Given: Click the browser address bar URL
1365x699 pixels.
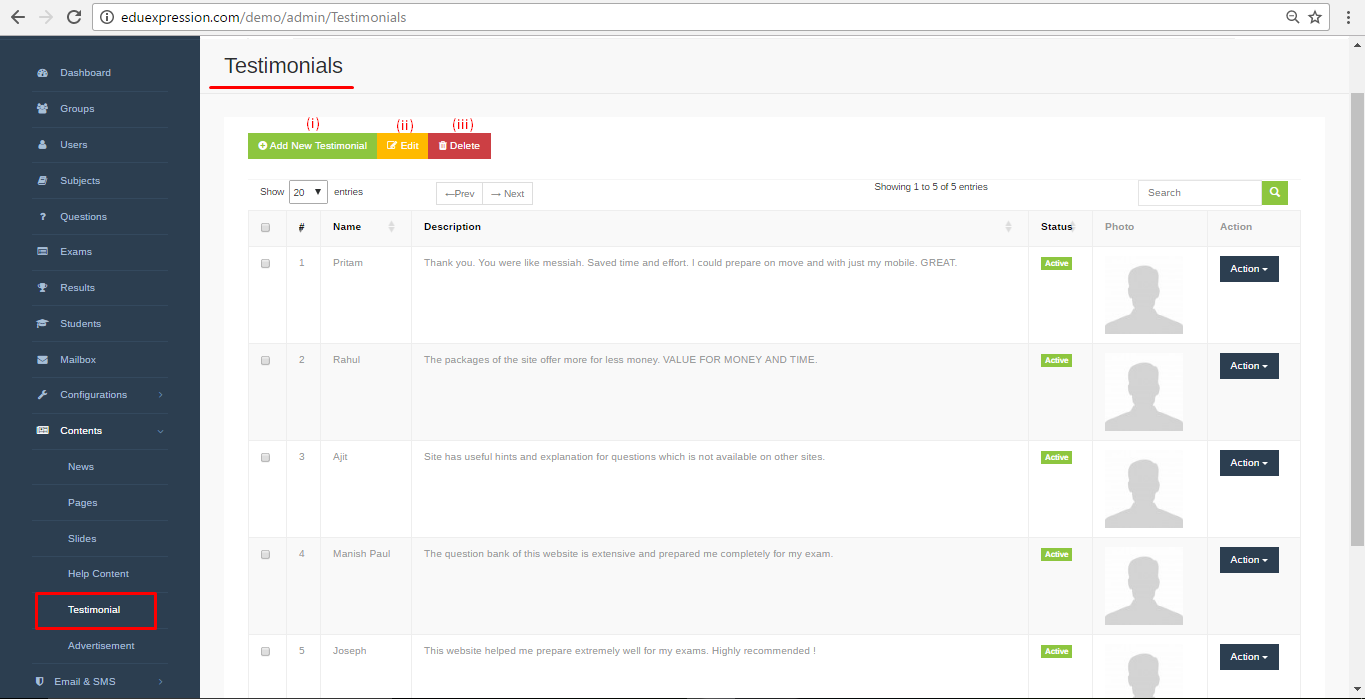Looking at the screenshot, I should pyautogui.click(x=264, y=17).
